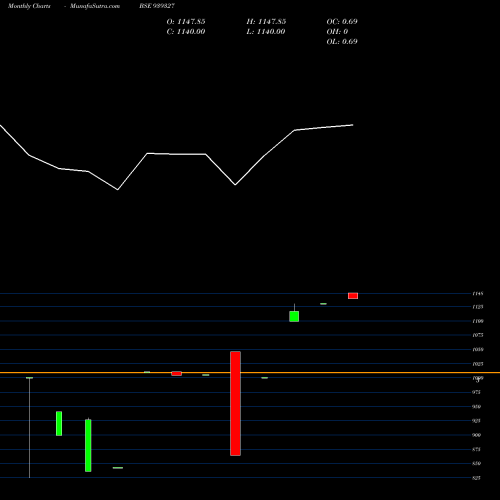Click the 975 price axis label
This screenshot has width=500, height=500.
[476, 392]
